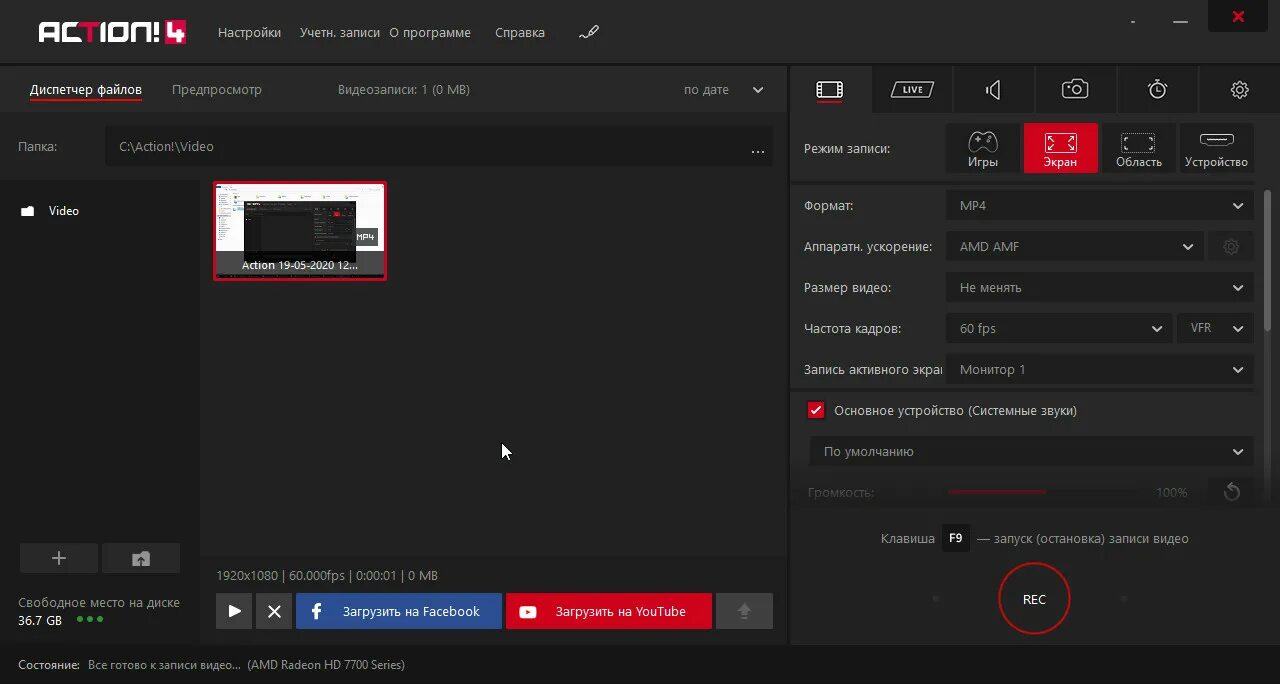Screen dimensions: 1280x684
Task: Select the Область recording mode
Action: 1138,148
